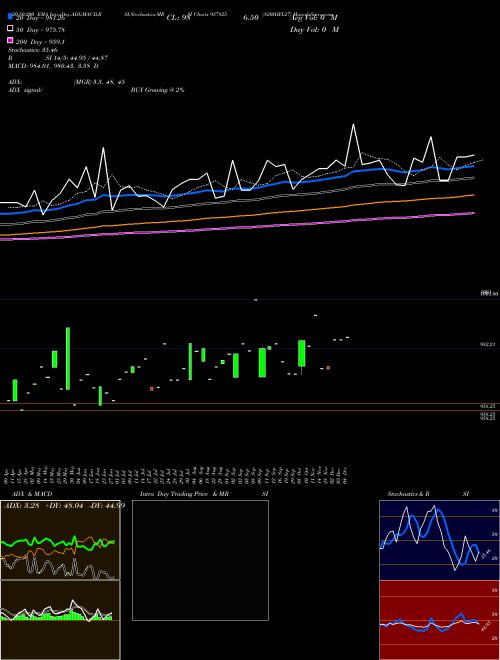Click the 'Stochastics: 33.46' reading
500x660 pixels.
coord(33,50)
